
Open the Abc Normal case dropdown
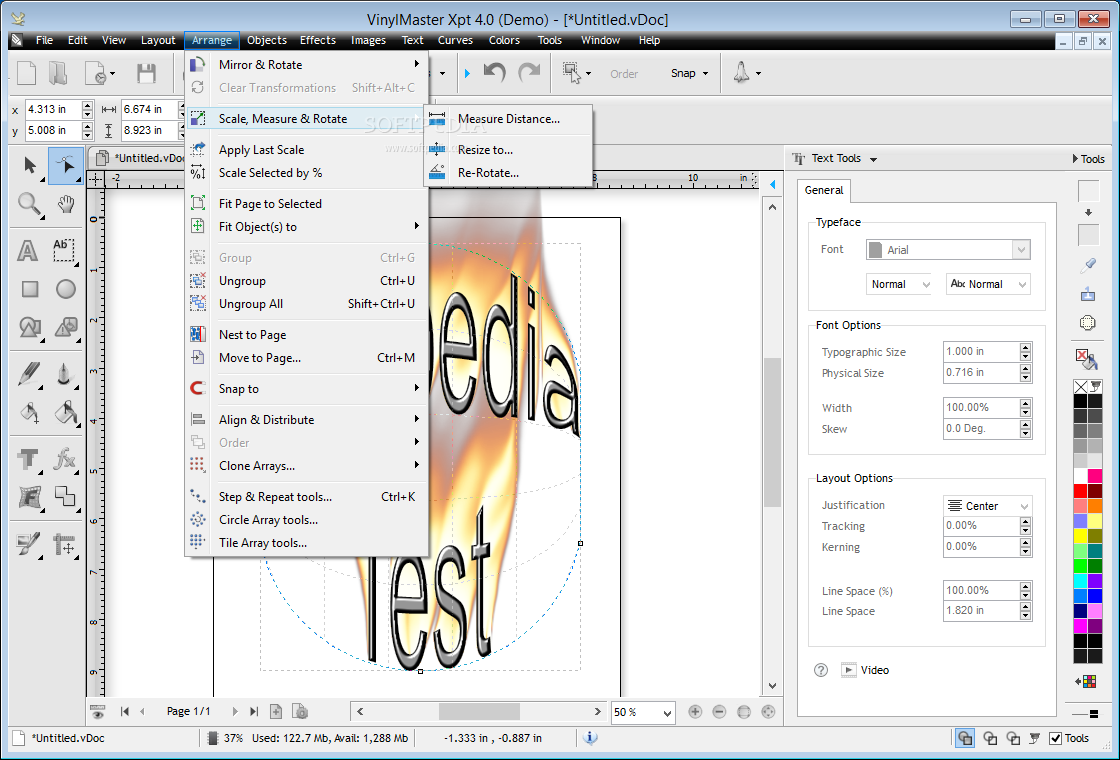tap(988, 284)
